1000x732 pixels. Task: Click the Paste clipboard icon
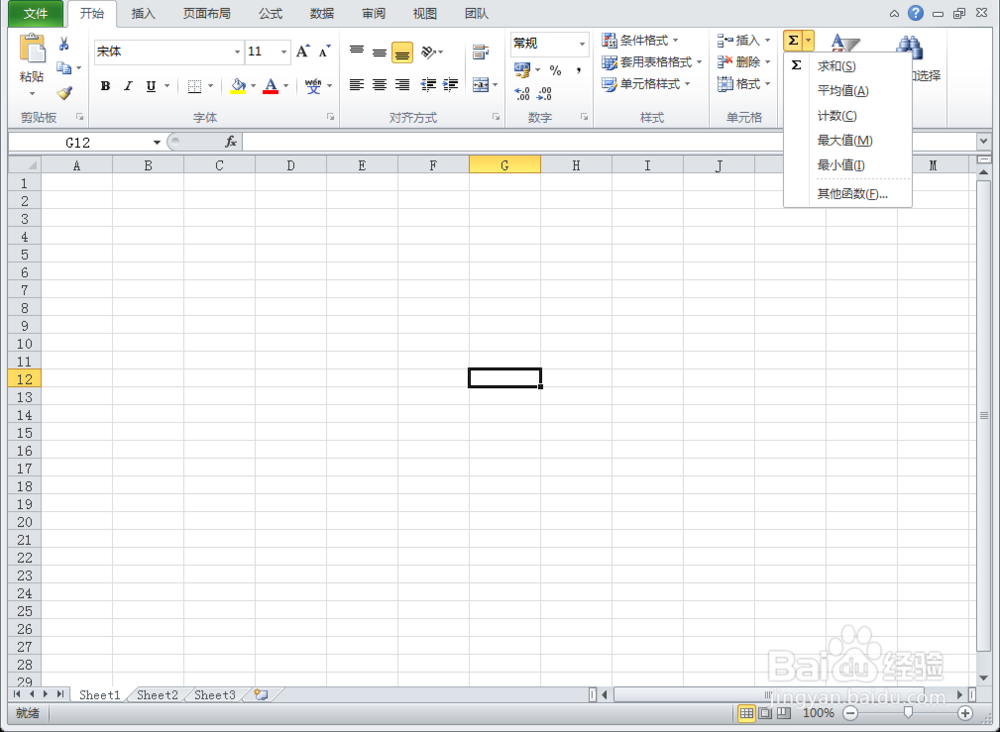[x=31, y=50]
